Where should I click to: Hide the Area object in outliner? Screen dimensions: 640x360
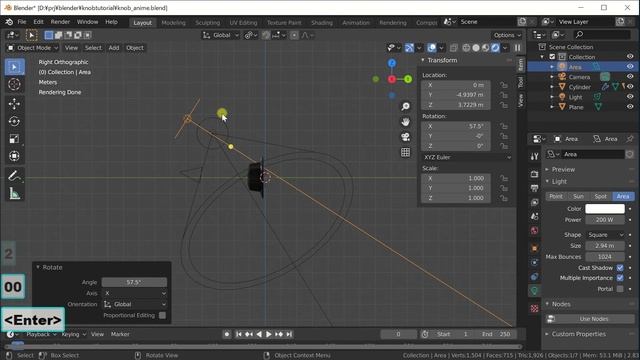[x=630, y=67]
